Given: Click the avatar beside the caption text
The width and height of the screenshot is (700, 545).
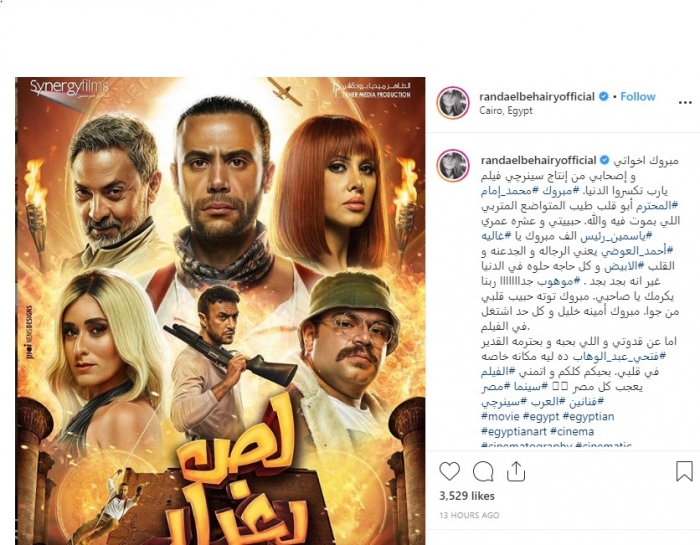Looking at the screenshot, I should 453,166.
